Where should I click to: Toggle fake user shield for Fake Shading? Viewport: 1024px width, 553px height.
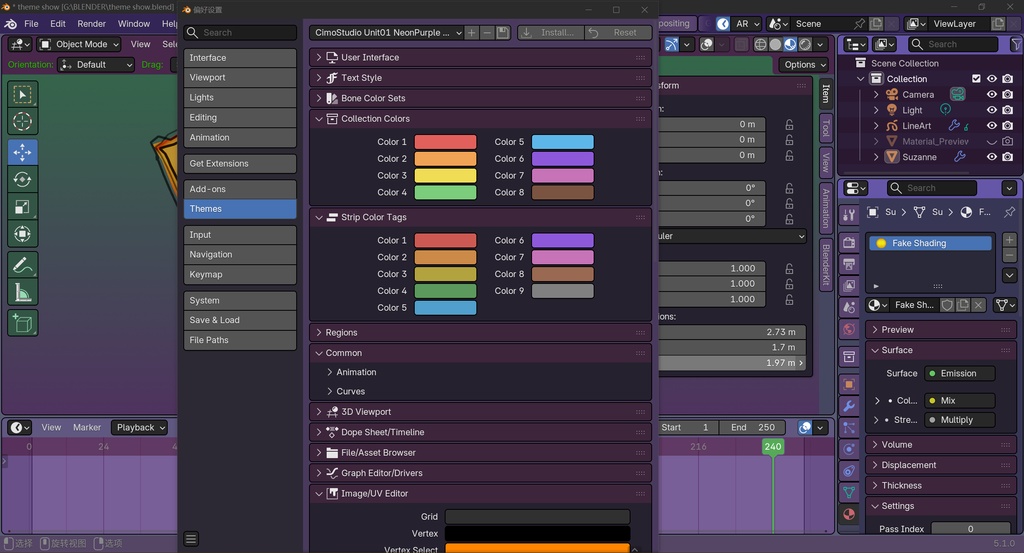947,305
